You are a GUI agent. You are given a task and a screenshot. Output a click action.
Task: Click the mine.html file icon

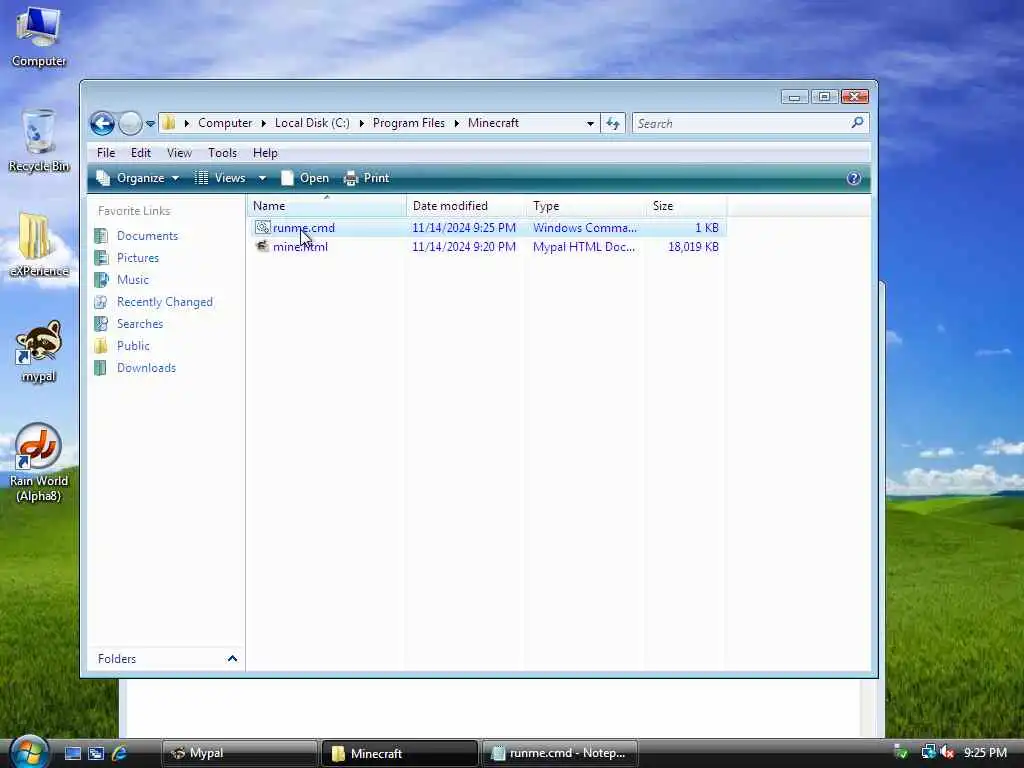[263, 246]
